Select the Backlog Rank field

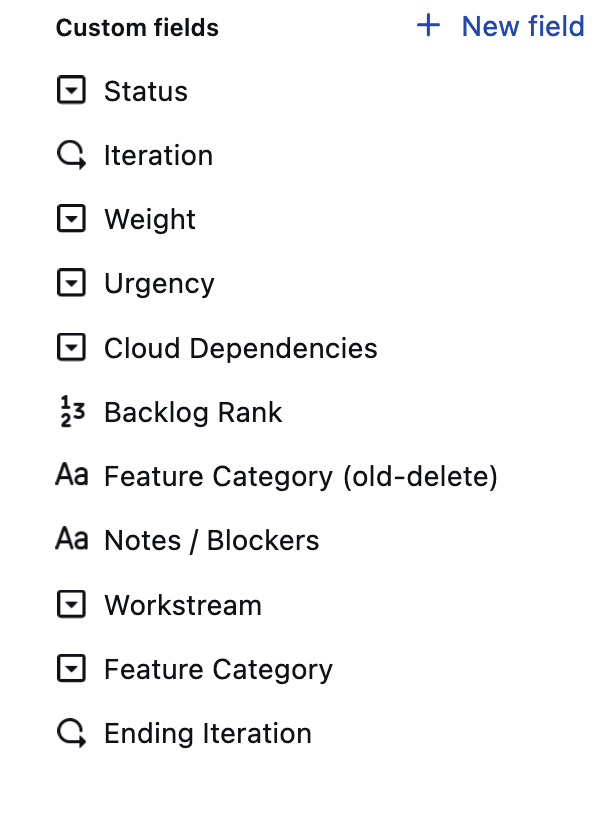193,412
